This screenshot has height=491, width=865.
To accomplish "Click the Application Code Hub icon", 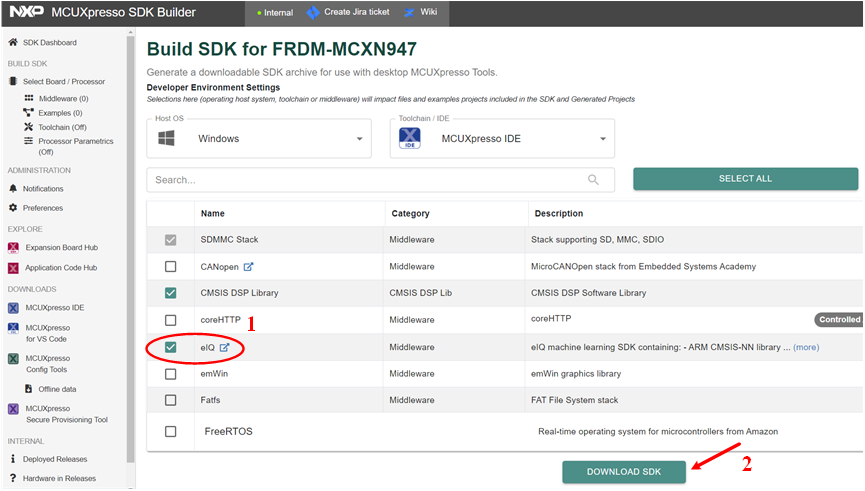I will click(x=13, y=268).
